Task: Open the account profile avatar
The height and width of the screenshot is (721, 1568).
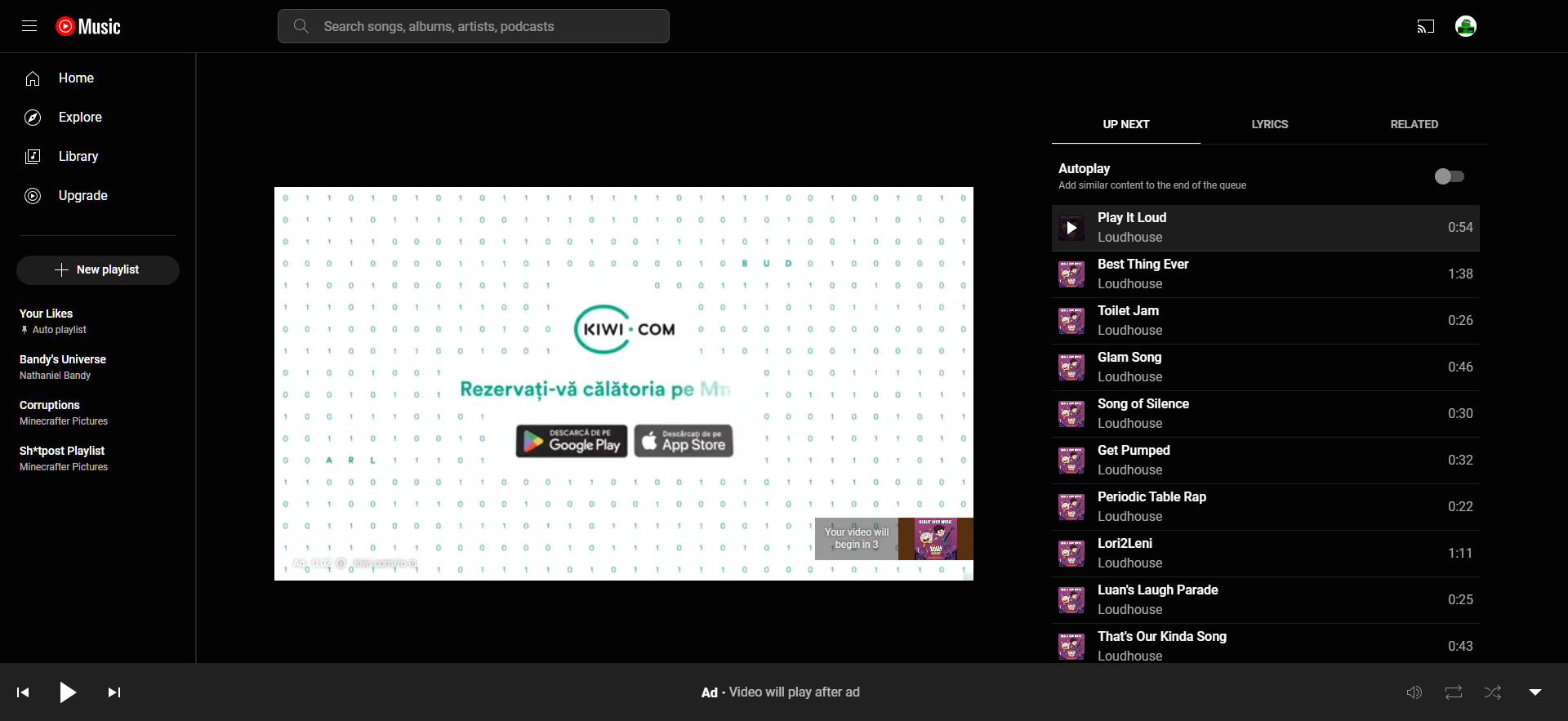Action: click(x=1465, y=26)
